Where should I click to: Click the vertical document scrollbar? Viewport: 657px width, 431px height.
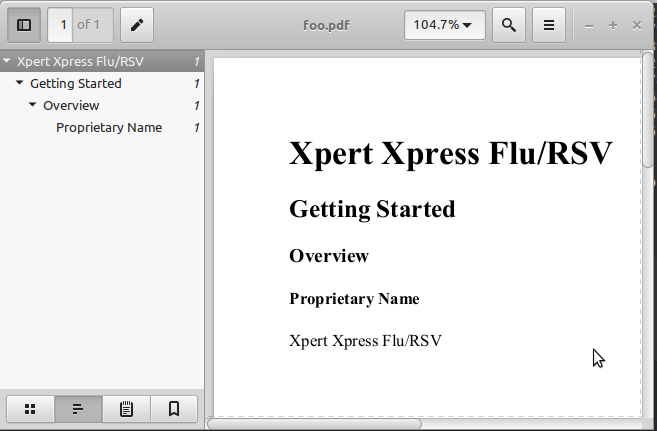tap(648, 120)
